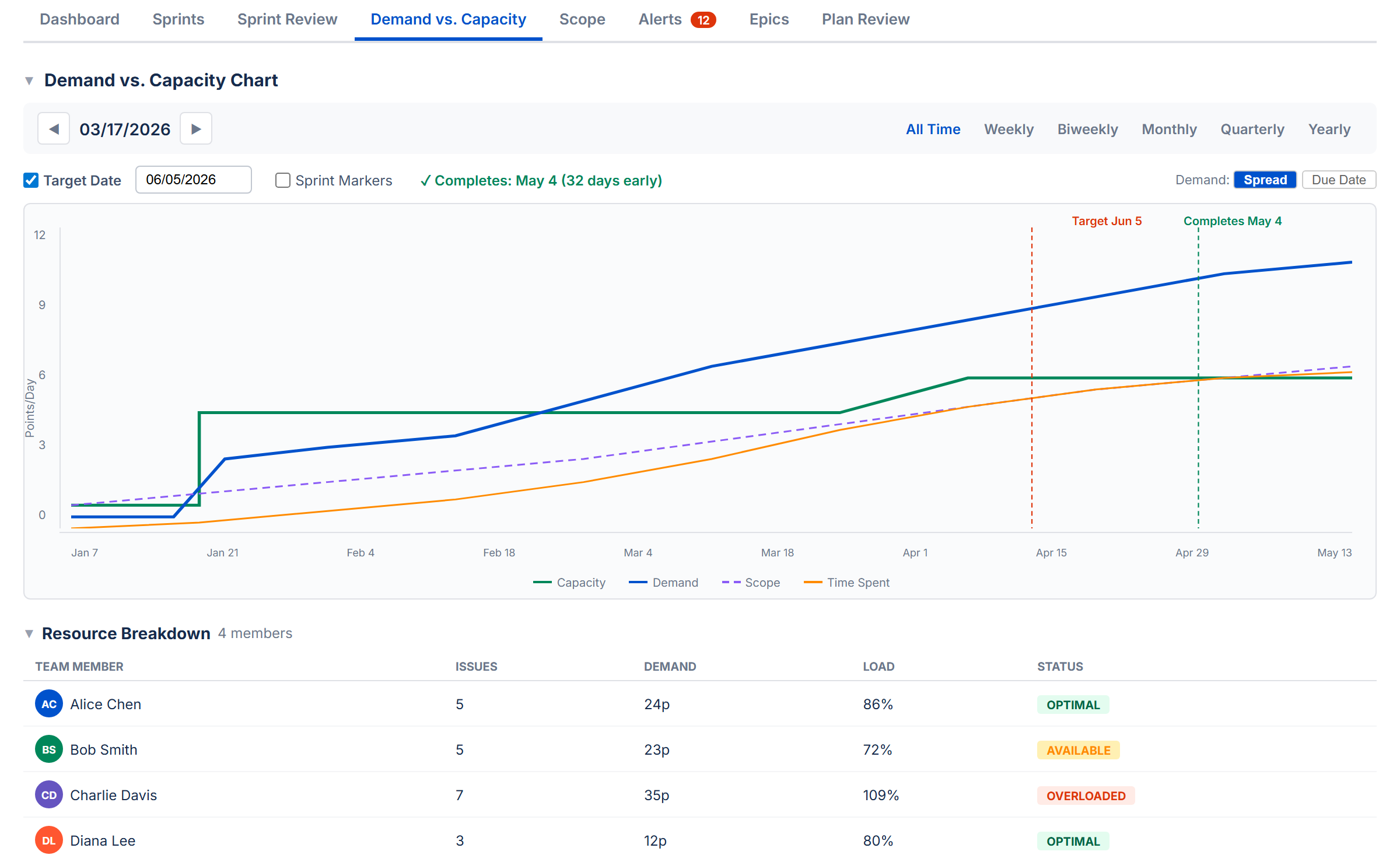This screenshot has width=1400, height=862.
Task: Click the previous date arrow button
Action: [x=54, y=129]
